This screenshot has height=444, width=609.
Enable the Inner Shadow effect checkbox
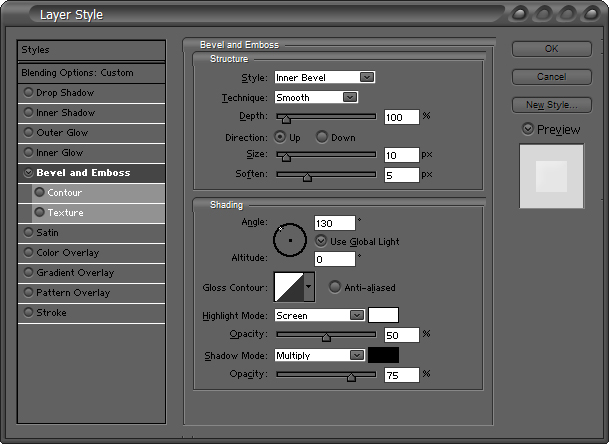click(28, 112)
